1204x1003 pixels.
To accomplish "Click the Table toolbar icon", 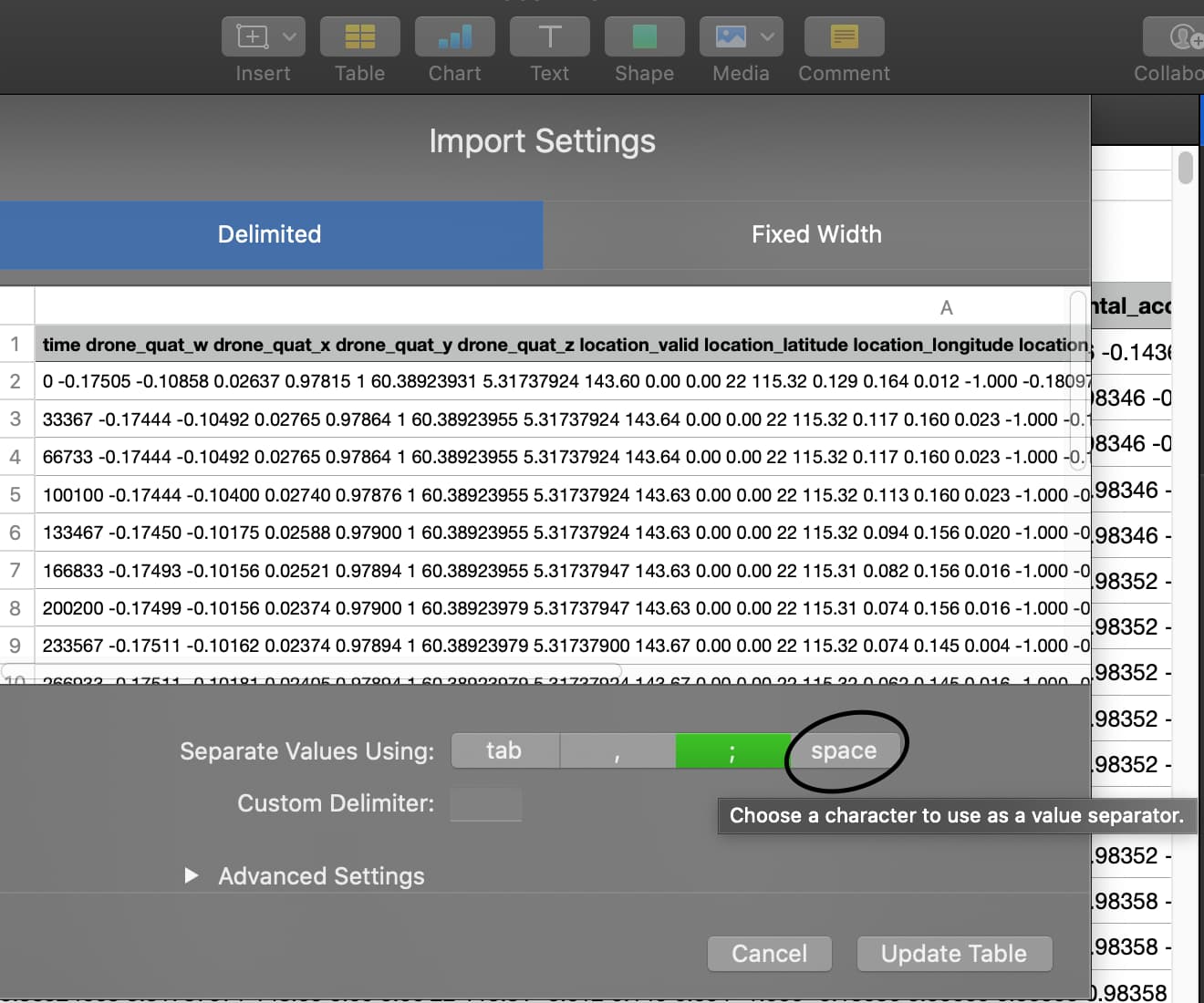I will (359, 36).
